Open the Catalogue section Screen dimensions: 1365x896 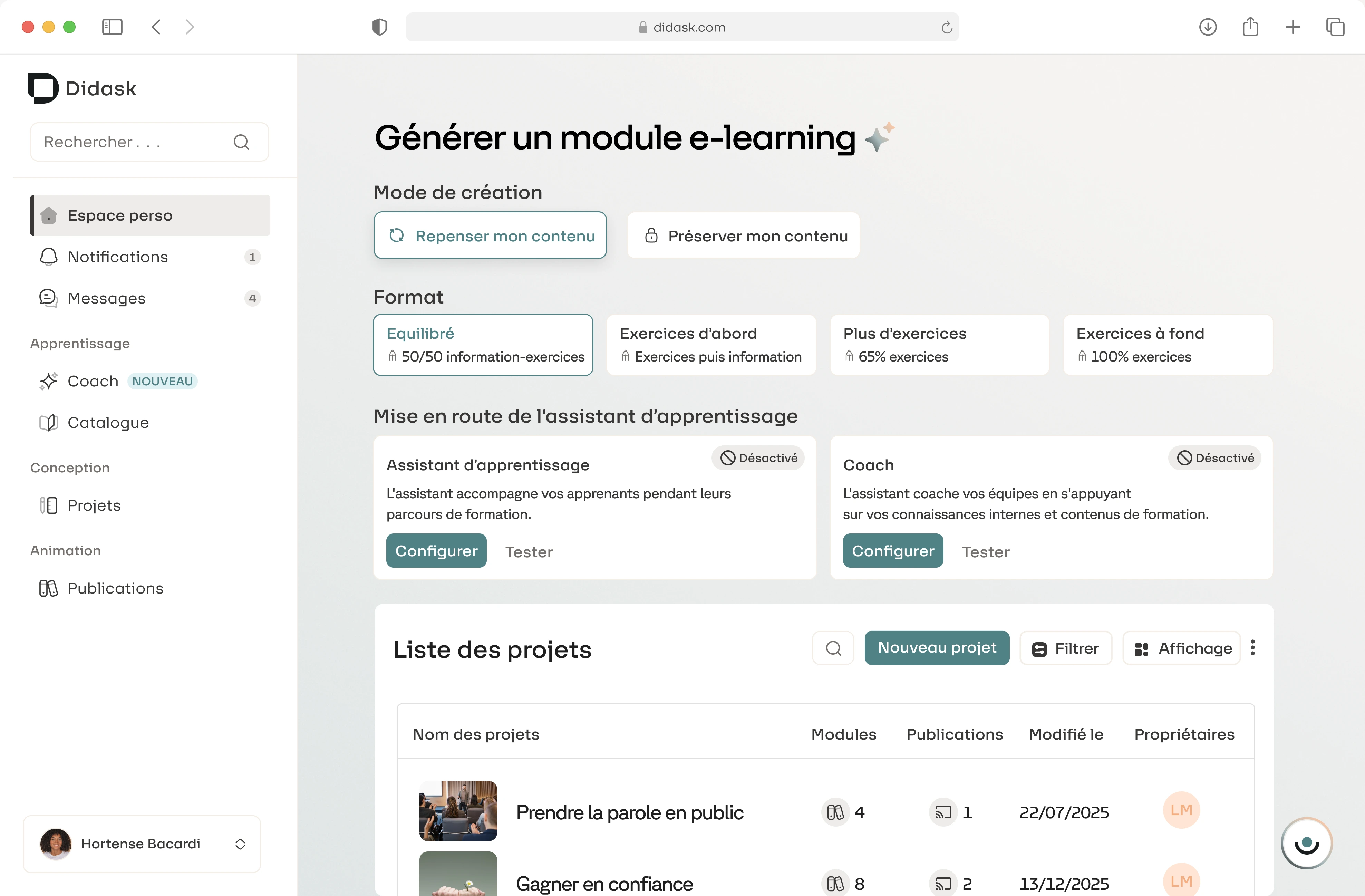tap(108, 422)
